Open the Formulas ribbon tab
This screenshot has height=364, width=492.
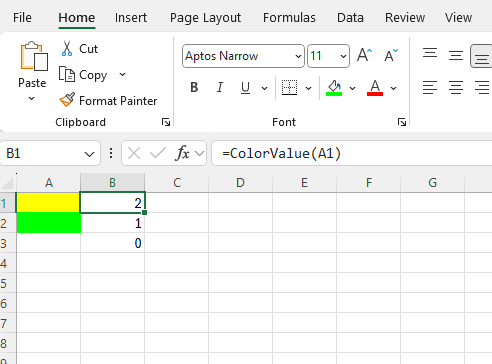click(x=289, y=18)
